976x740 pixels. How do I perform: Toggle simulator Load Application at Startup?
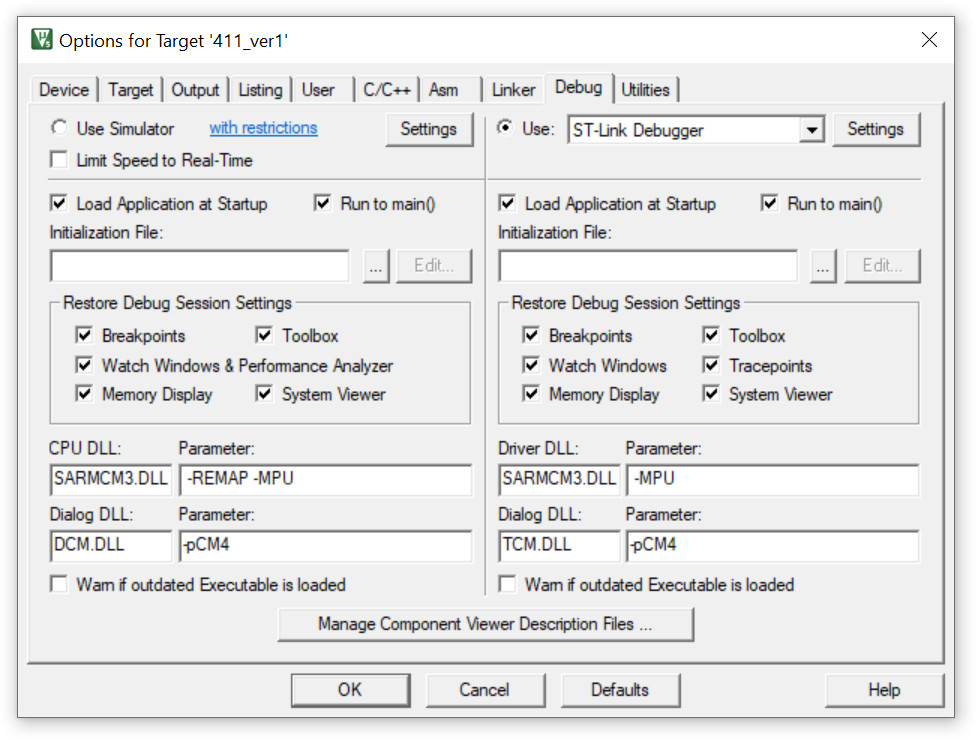[59, 204]
